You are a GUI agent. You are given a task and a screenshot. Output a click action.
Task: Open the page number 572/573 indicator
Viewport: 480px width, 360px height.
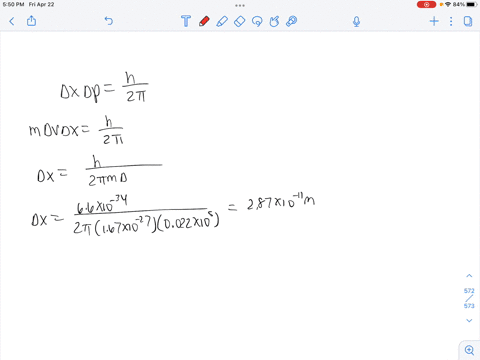coord(469,298)
